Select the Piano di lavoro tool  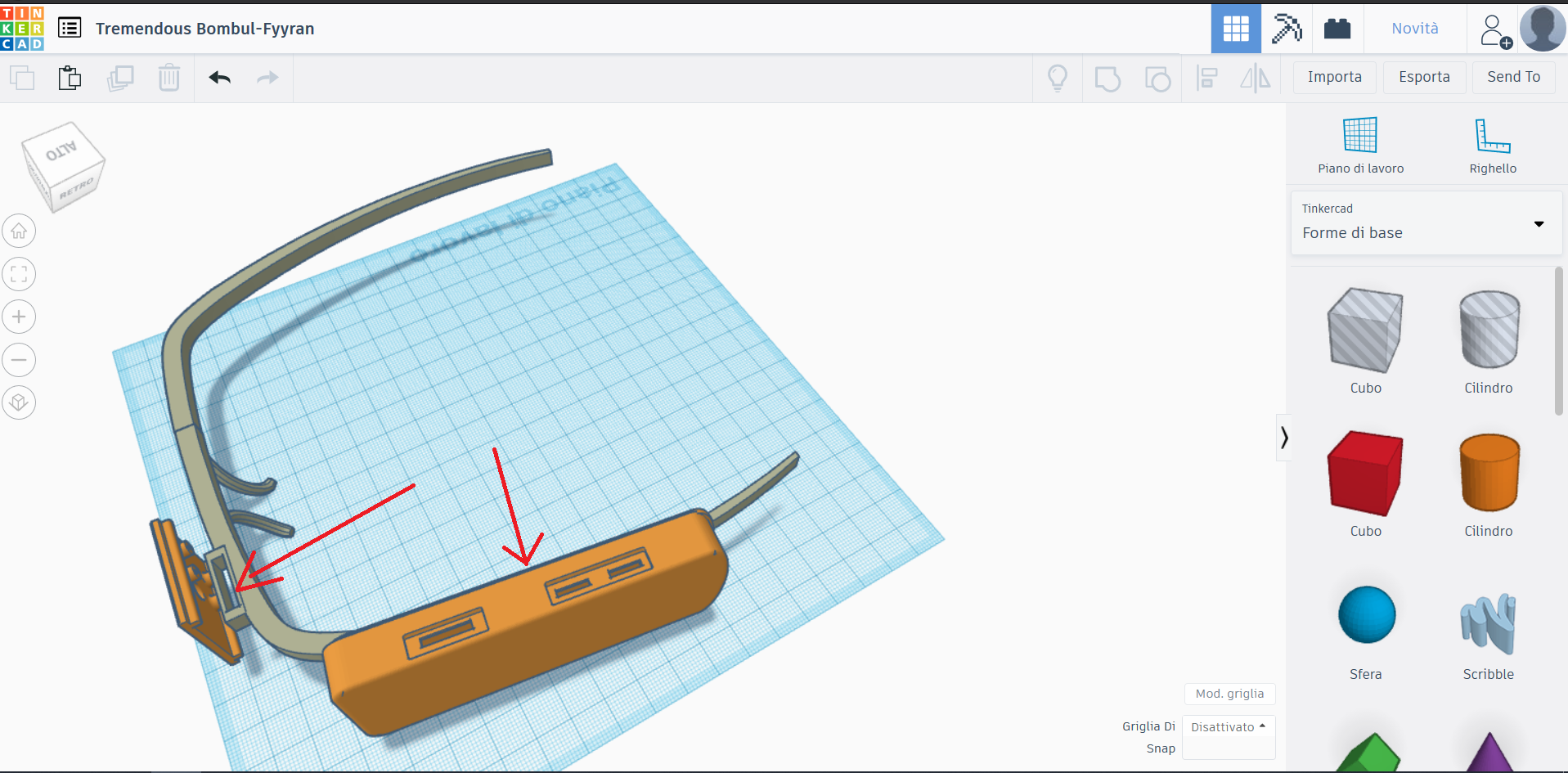1360,146
